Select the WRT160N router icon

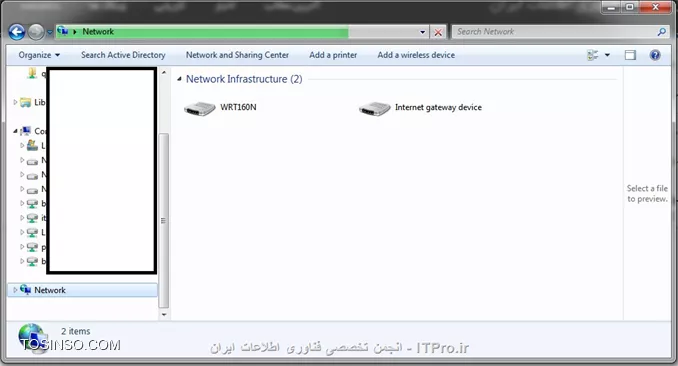click(x=199, y=108)
